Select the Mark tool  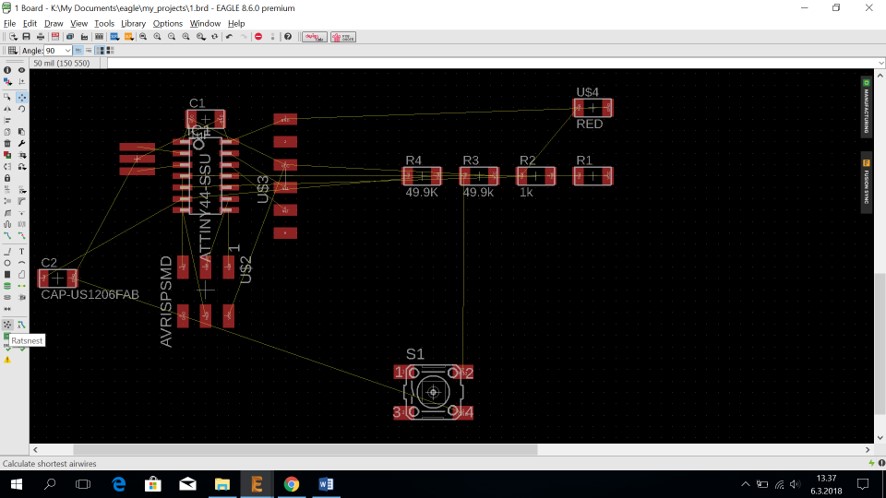tap(21, 82)
